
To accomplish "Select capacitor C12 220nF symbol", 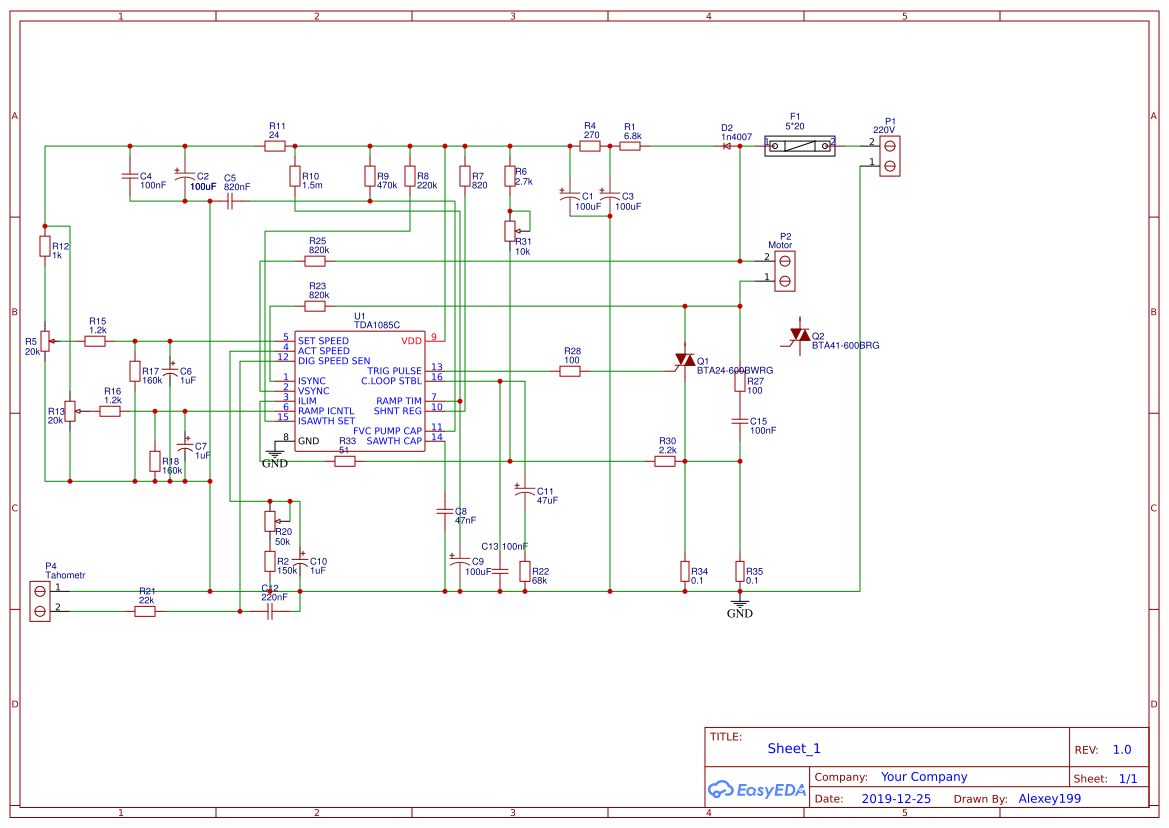I will tap(271, 611).
